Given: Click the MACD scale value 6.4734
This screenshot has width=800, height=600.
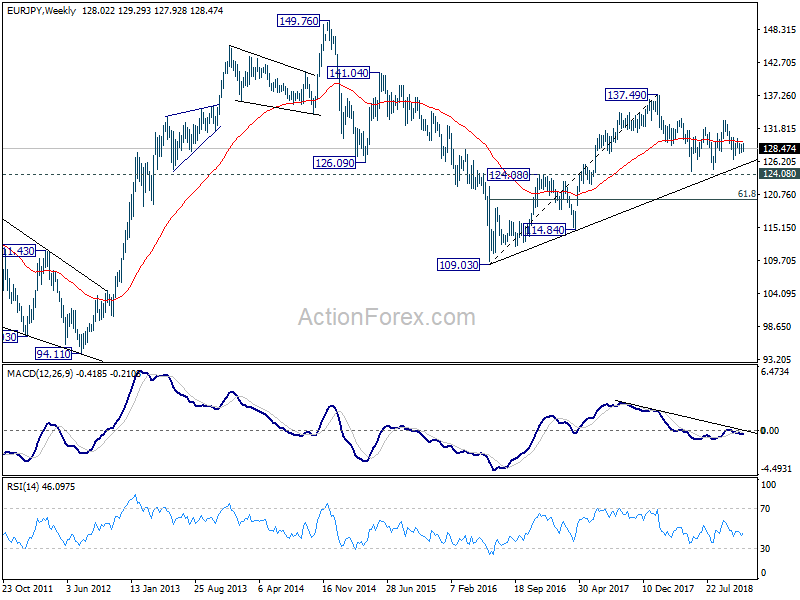Looking at the screenshot, I should [x=775, y=372].
